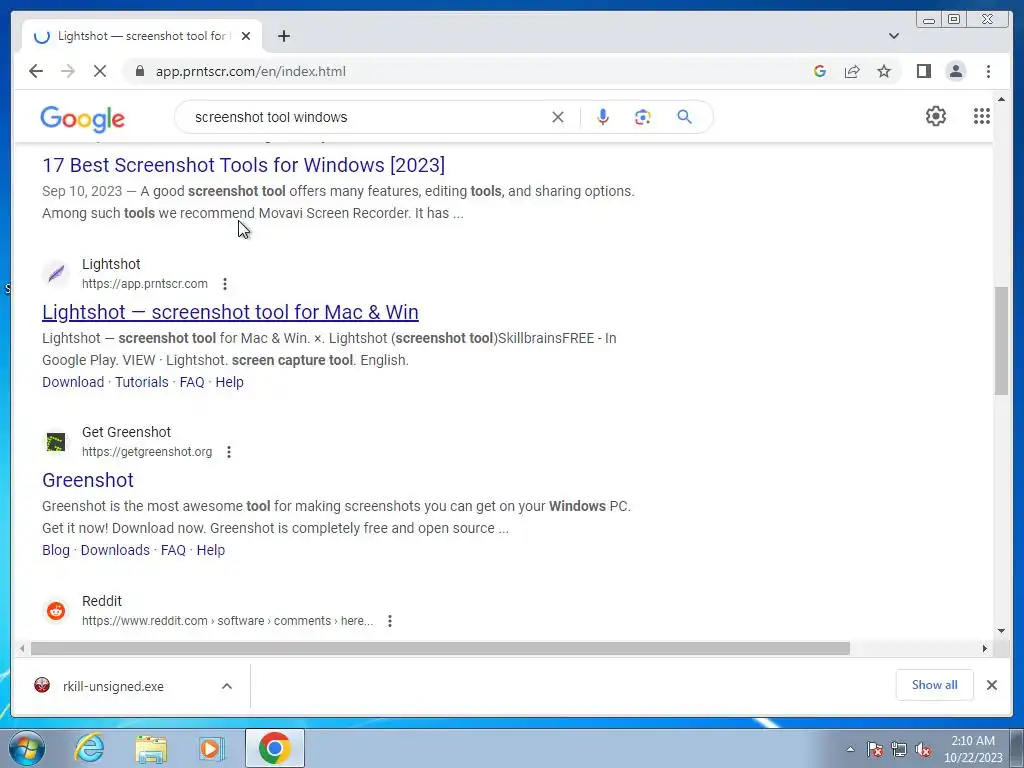The image size is (1024, 768).
Task: Click the scroll right arrow
Action: tap(985, 648)
